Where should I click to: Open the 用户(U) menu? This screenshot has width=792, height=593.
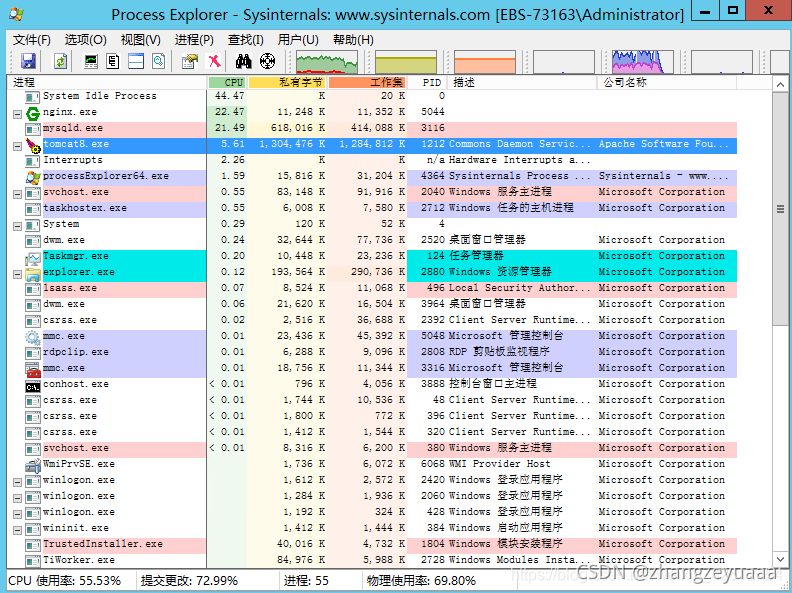click(299, 40)
